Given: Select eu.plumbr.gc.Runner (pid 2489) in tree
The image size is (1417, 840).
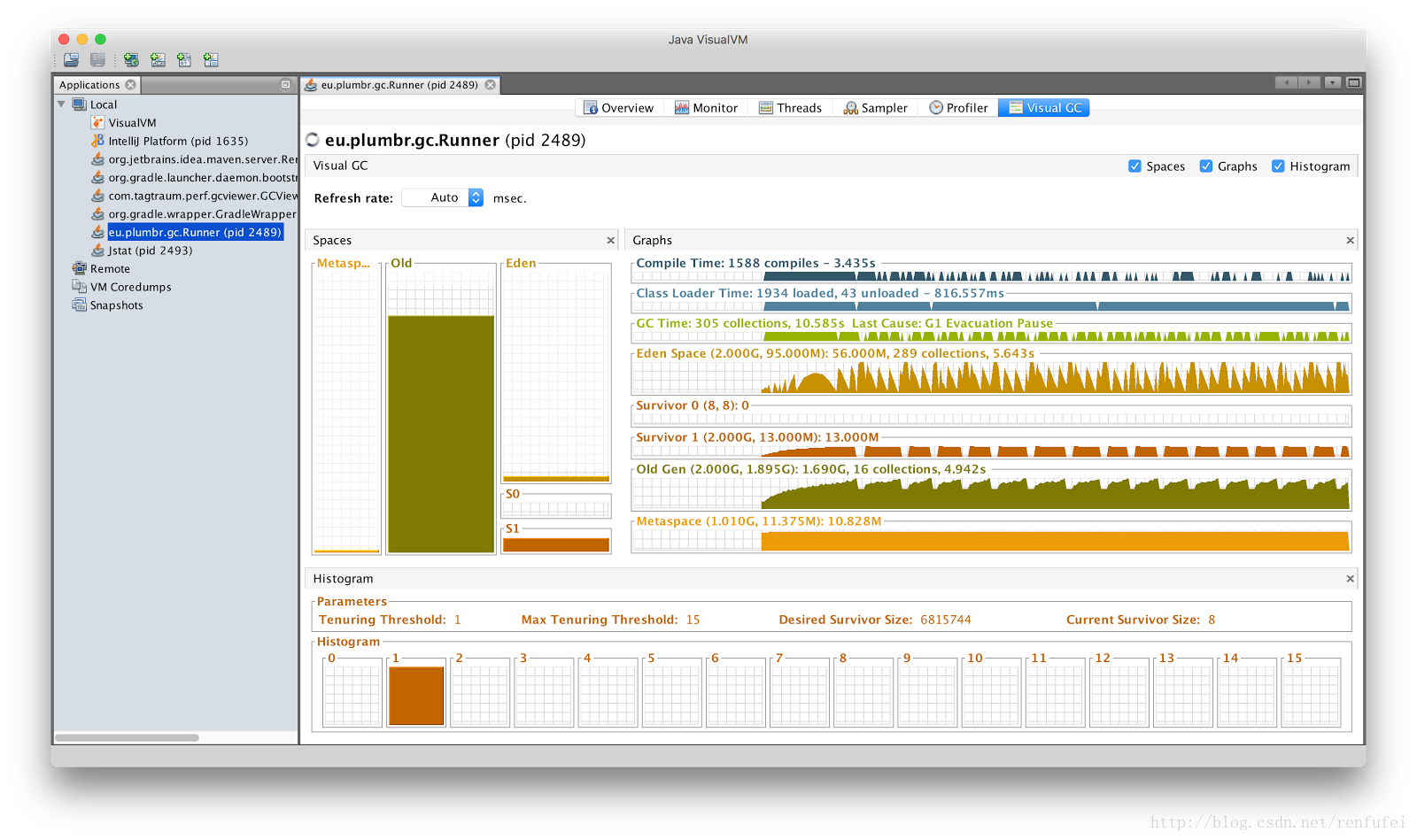Looking at the screenshot, I should [195, 232].
